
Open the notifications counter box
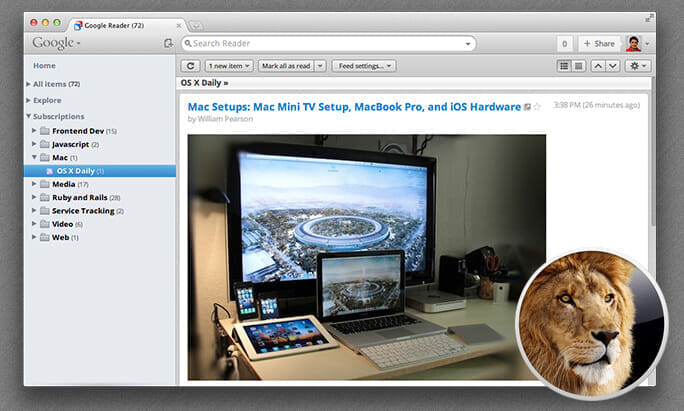click(564, 44)
